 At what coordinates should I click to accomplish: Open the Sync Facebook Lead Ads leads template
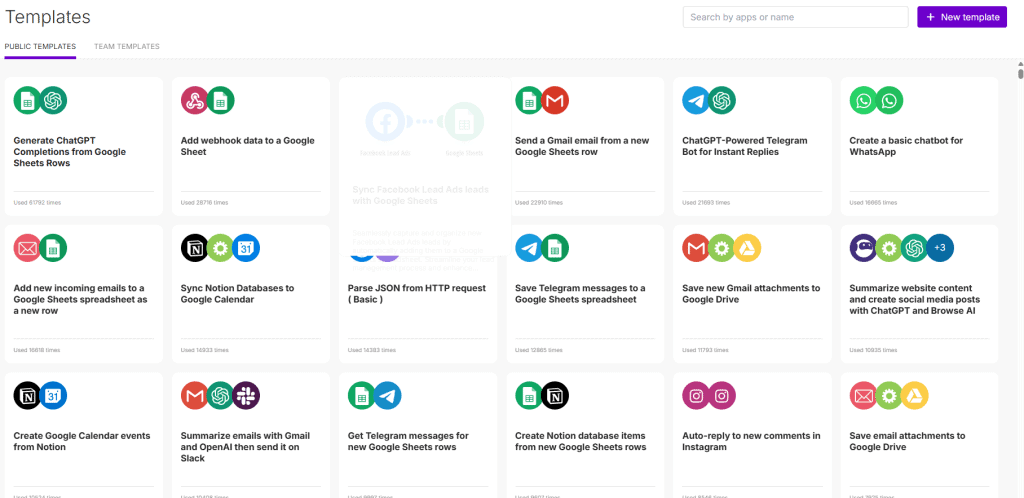point(424,166)
